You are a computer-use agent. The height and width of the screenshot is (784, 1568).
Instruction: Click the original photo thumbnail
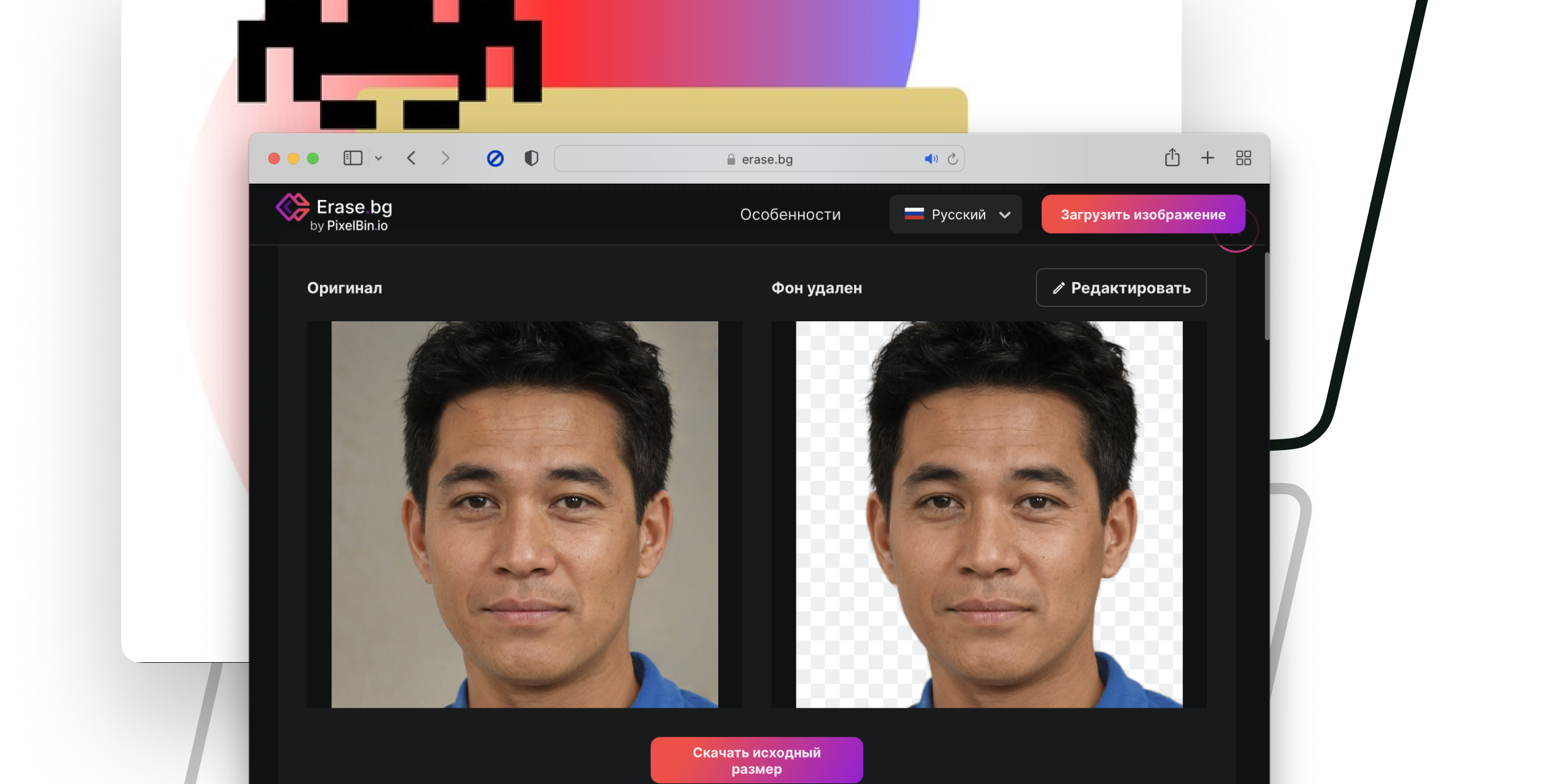[x=525, y=514]
